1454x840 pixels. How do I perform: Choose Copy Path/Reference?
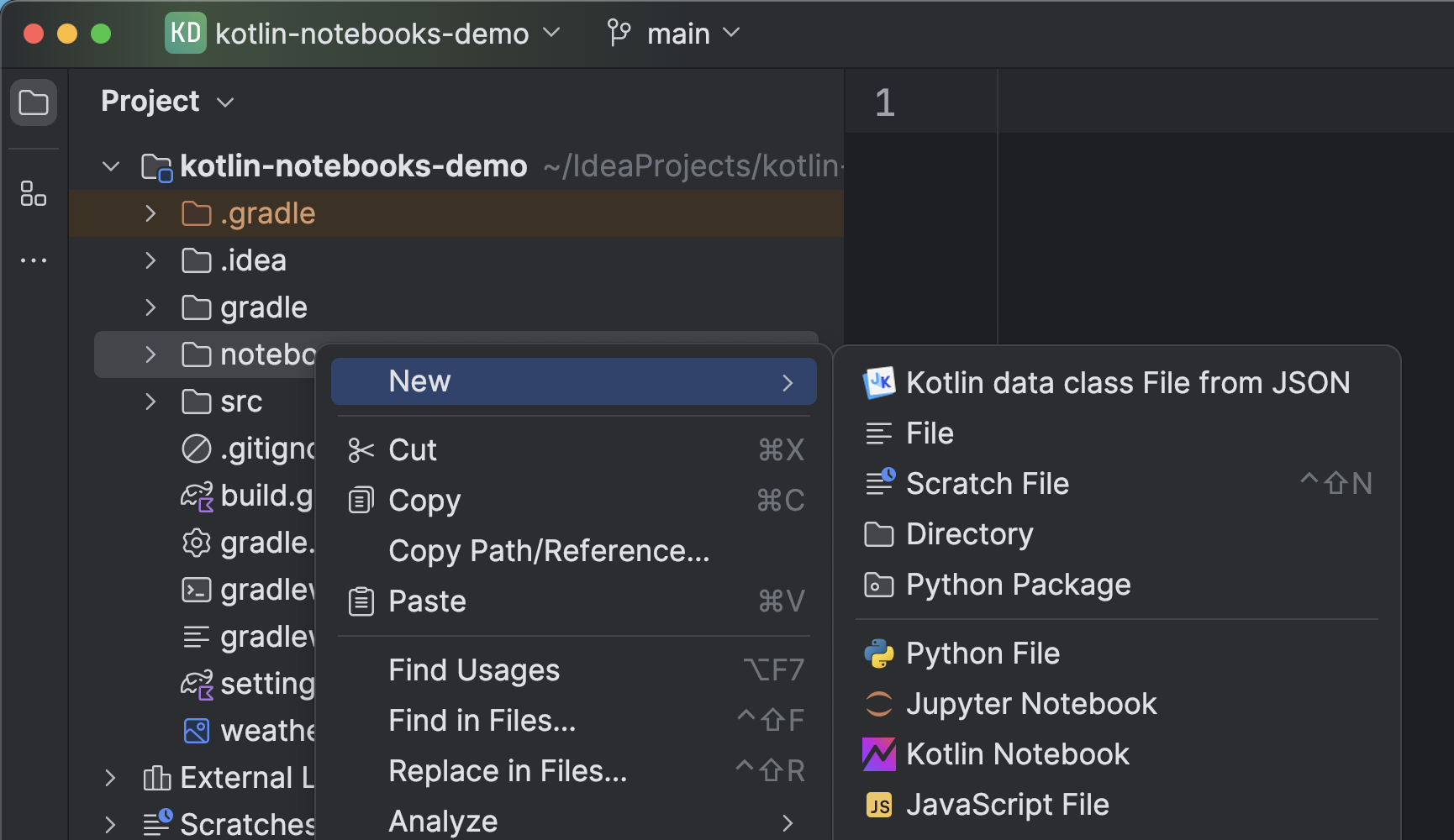click(x=574, y=551)
